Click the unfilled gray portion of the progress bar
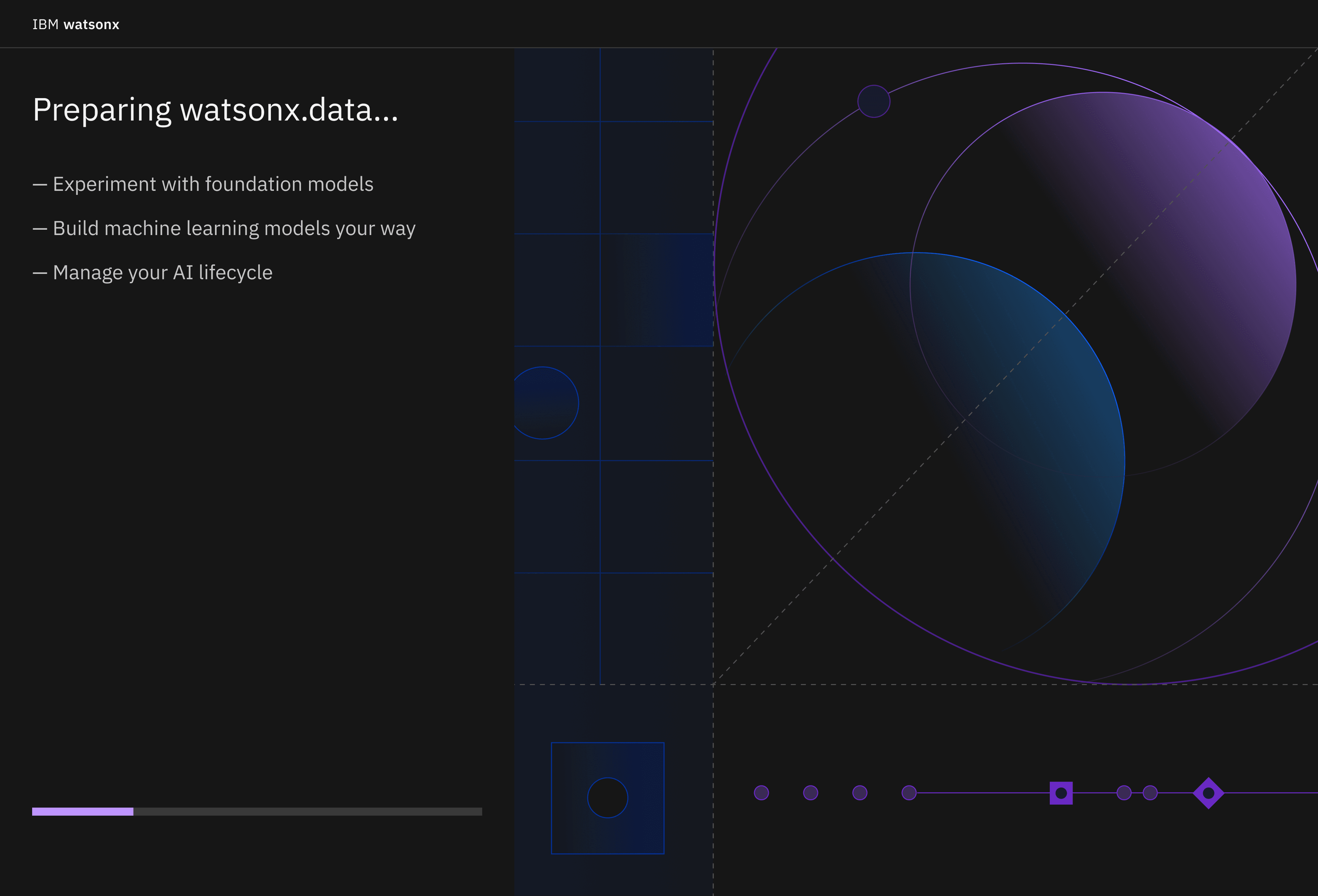1318x896 pixels. pyautogui.click(x=307, y=812)
